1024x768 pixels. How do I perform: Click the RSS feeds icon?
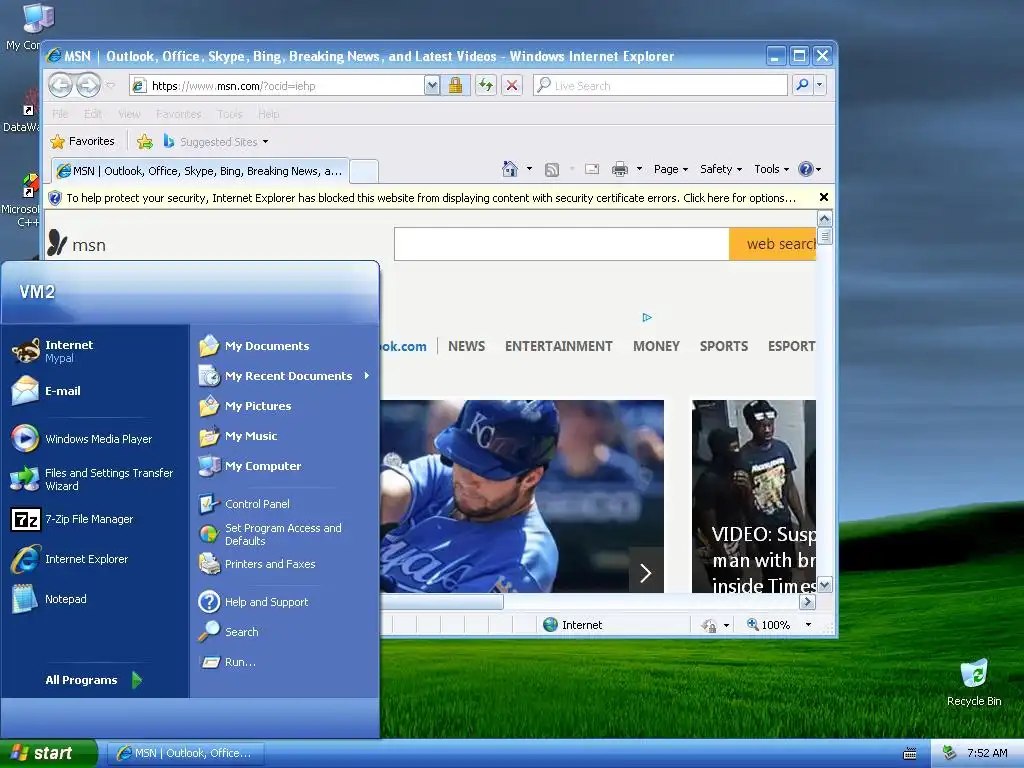552,170
